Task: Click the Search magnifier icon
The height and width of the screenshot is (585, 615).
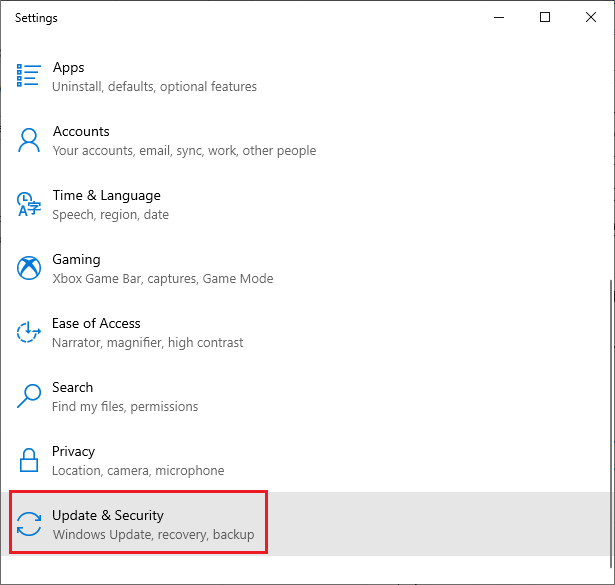Action: point(30,396)
